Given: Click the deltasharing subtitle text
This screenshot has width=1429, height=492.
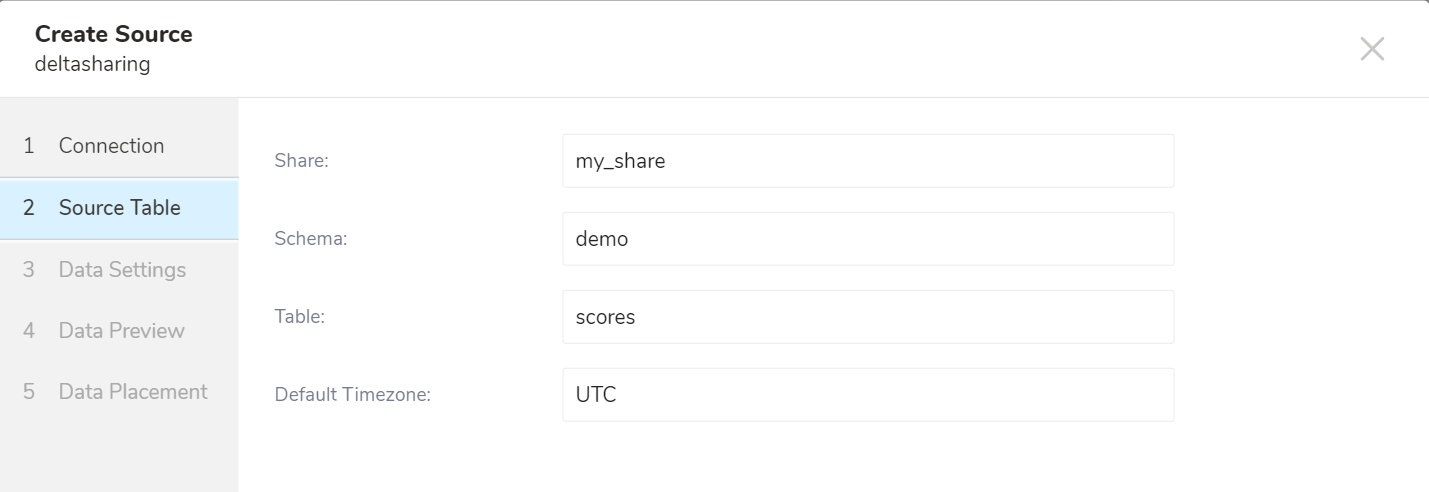Looking at the screenshot, I should click(92, 65).
